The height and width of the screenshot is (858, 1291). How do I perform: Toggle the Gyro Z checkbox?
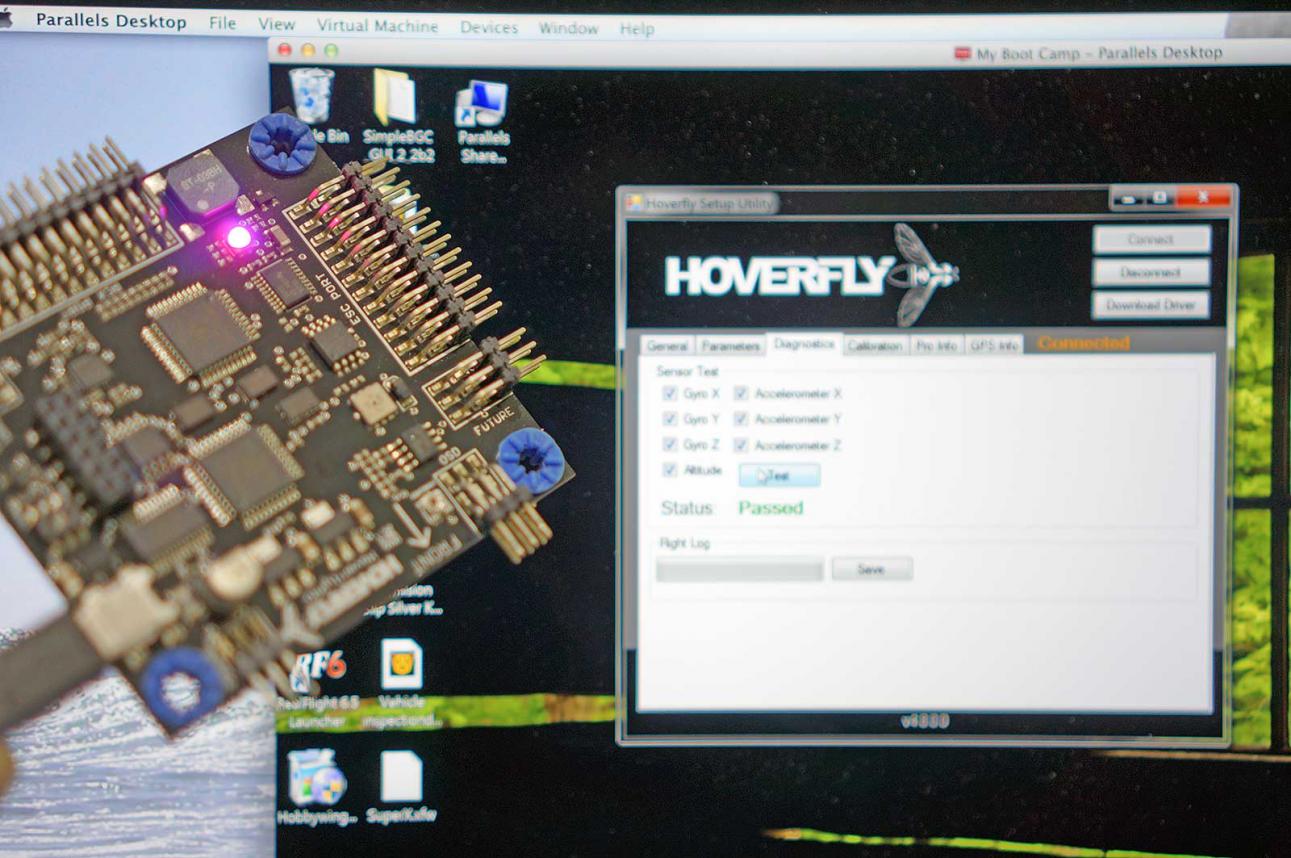(670, 445)
